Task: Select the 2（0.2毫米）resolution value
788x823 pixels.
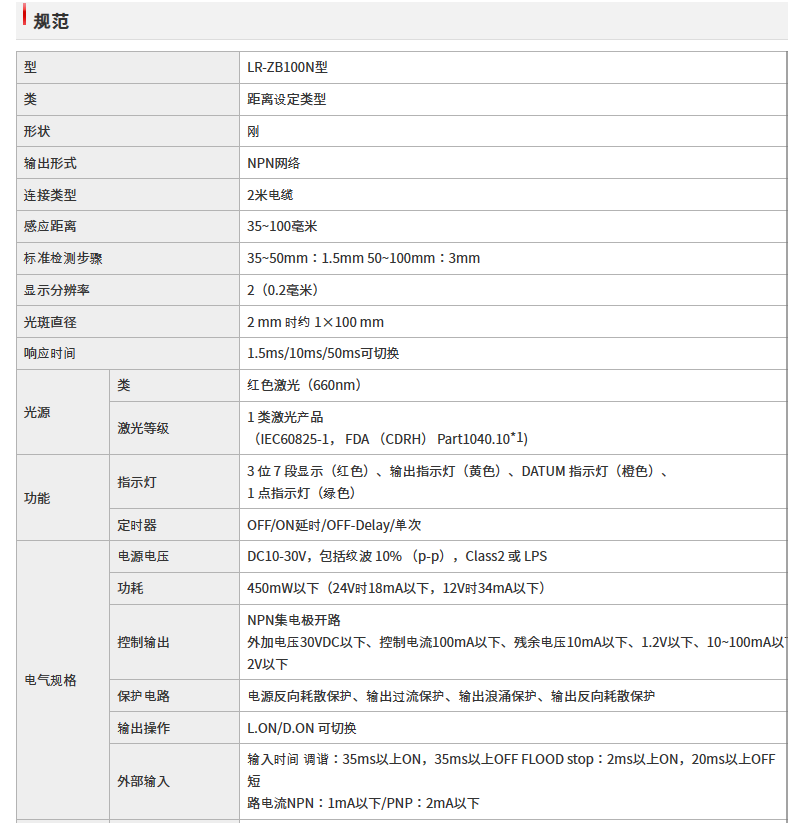Action: tap(283, 290)
